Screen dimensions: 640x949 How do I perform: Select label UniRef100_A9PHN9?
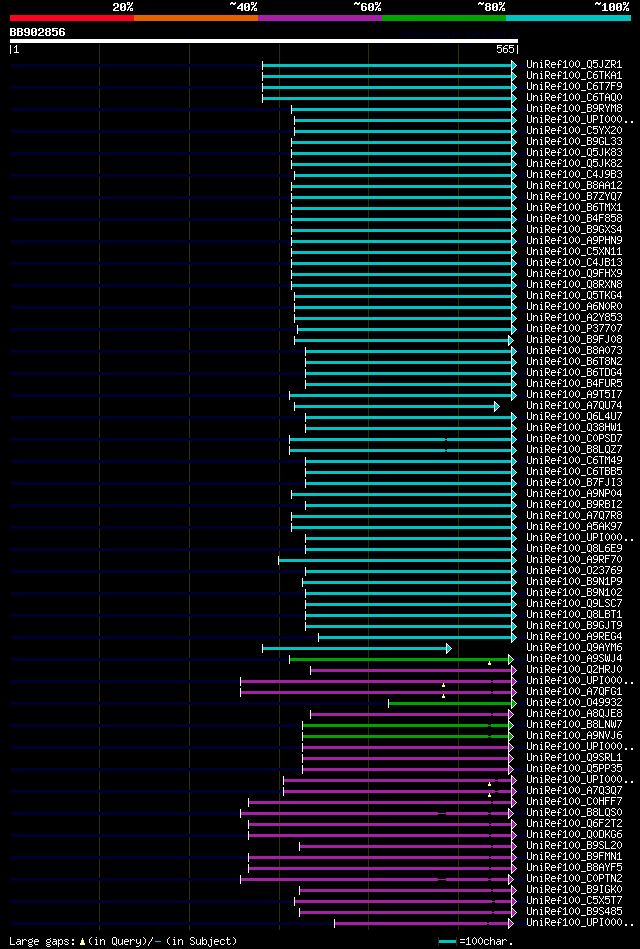(575, 240)
